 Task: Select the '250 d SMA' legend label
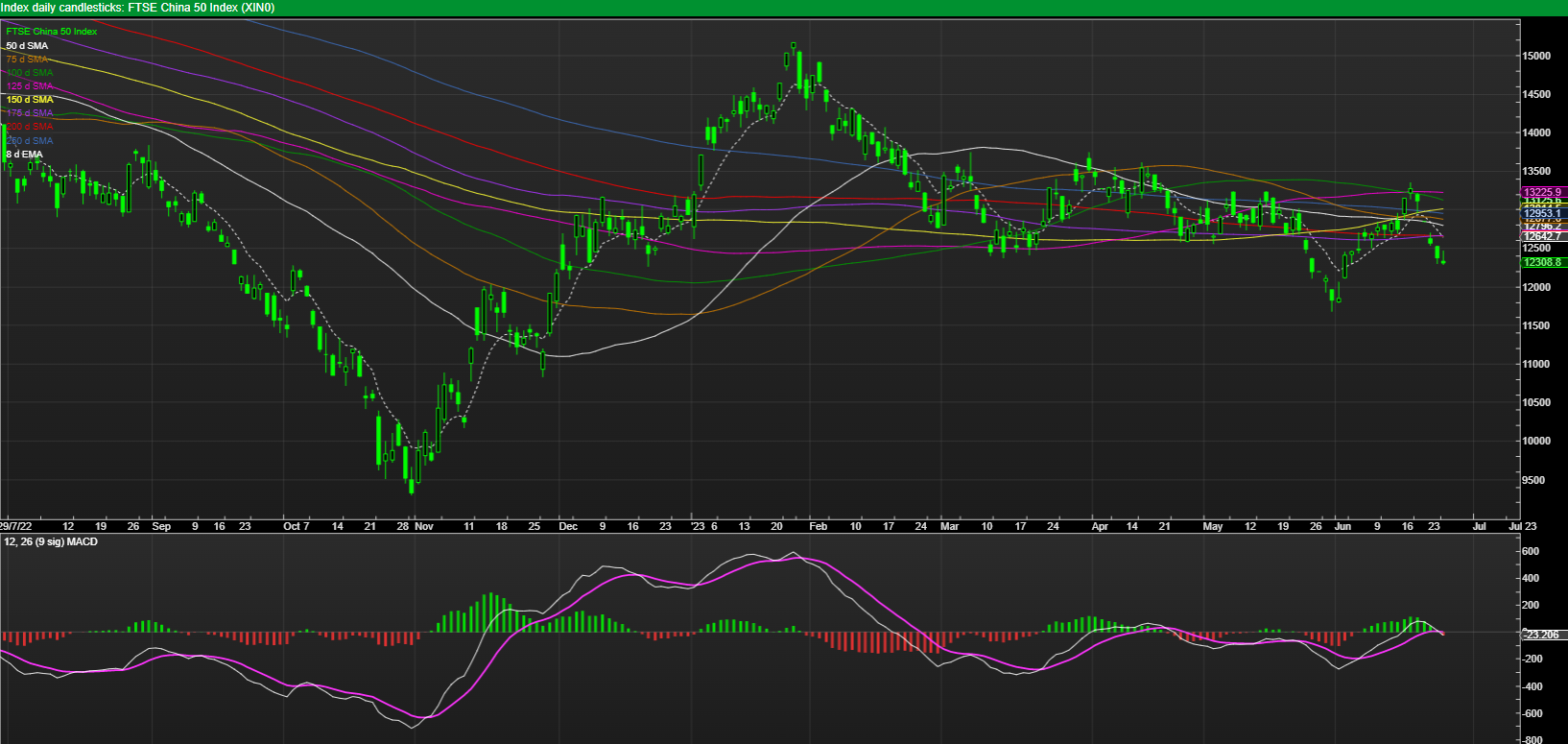tap(30, 141)
